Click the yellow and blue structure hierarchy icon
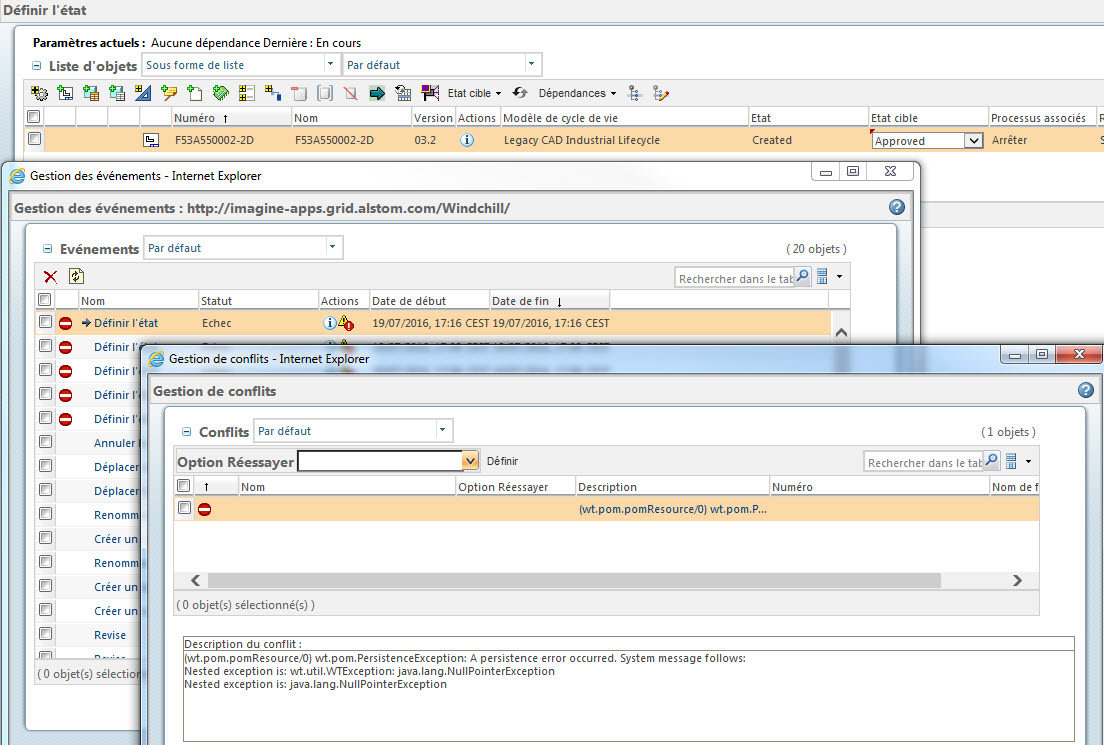This screenshot has width=1104, height=745. pyautogui.click(x=272, y=93)
